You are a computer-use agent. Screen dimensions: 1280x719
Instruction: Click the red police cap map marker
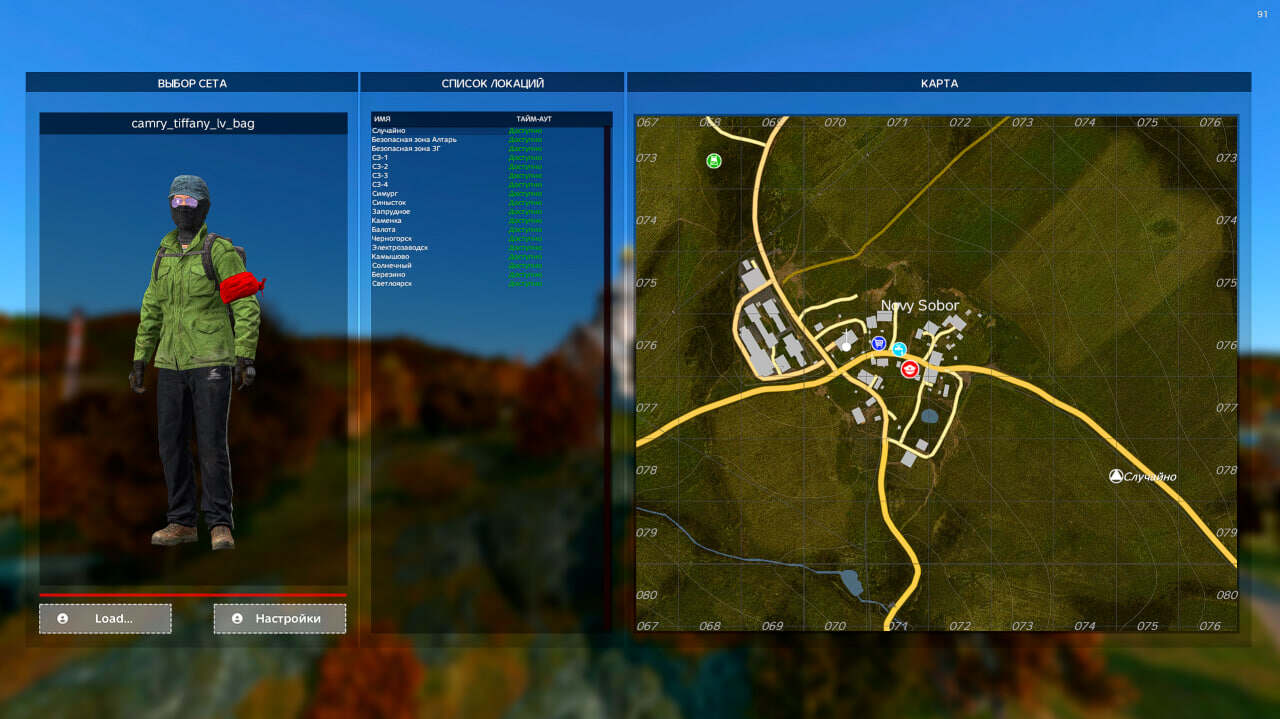pyautogui.click(x=909, y=369)
